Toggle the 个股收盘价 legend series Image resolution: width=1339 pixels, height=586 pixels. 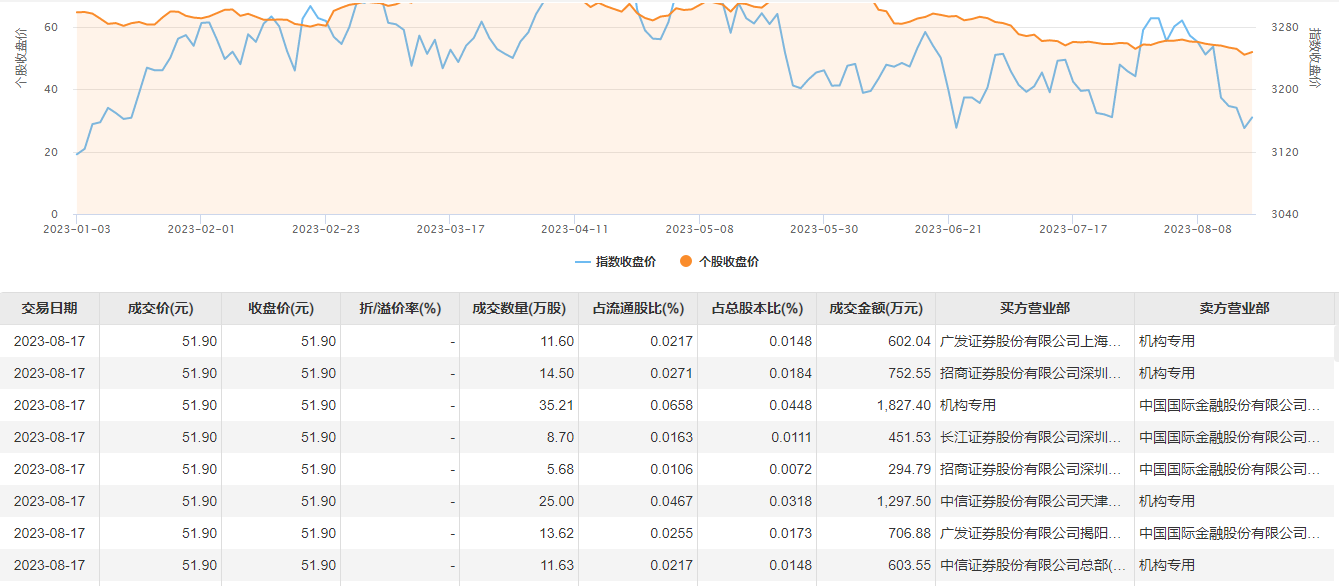[718, 262]
